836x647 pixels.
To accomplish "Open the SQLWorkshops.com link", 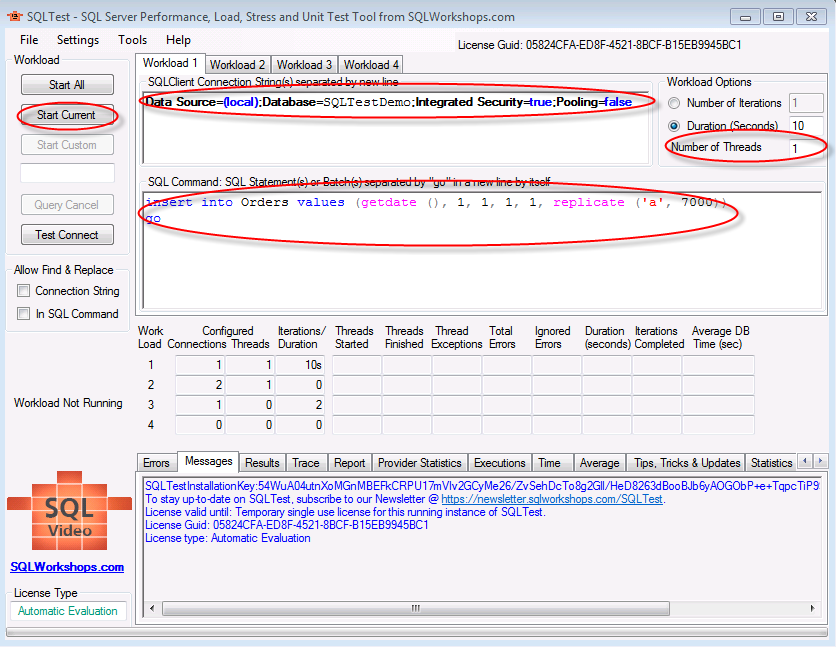I will 67,567.
